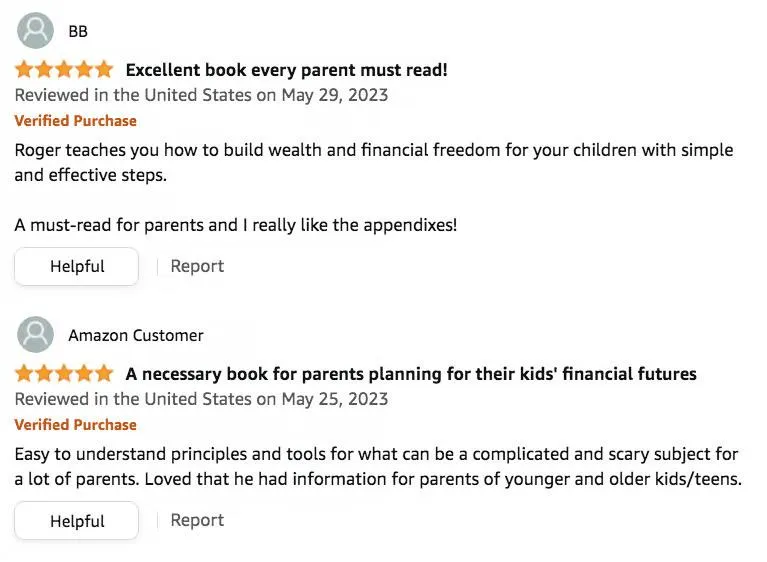Open the BB reviewer profile name

(x=78, y=31)
